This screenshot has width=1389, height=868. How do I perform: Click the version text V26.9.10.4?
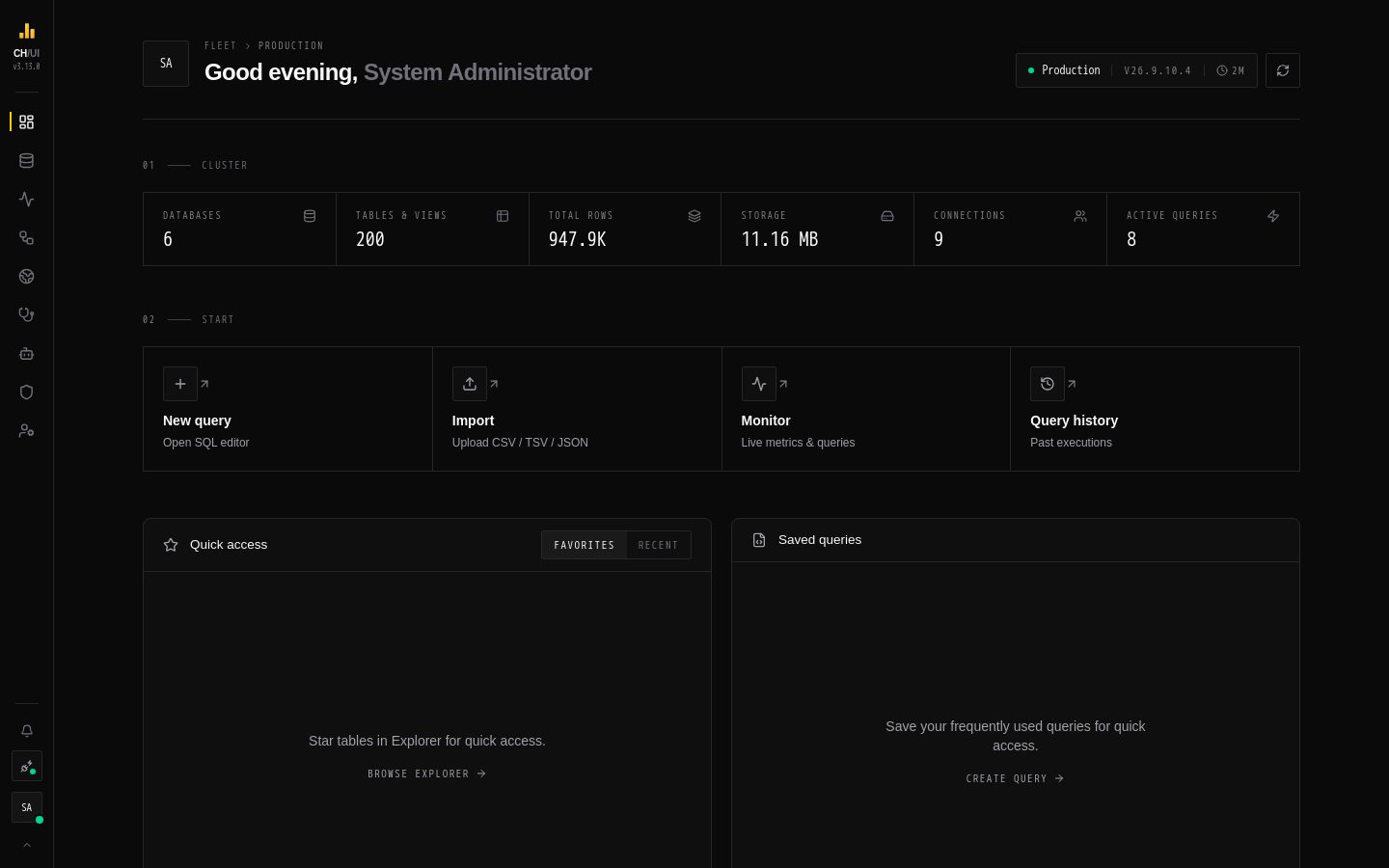(x=1157, y=70)
